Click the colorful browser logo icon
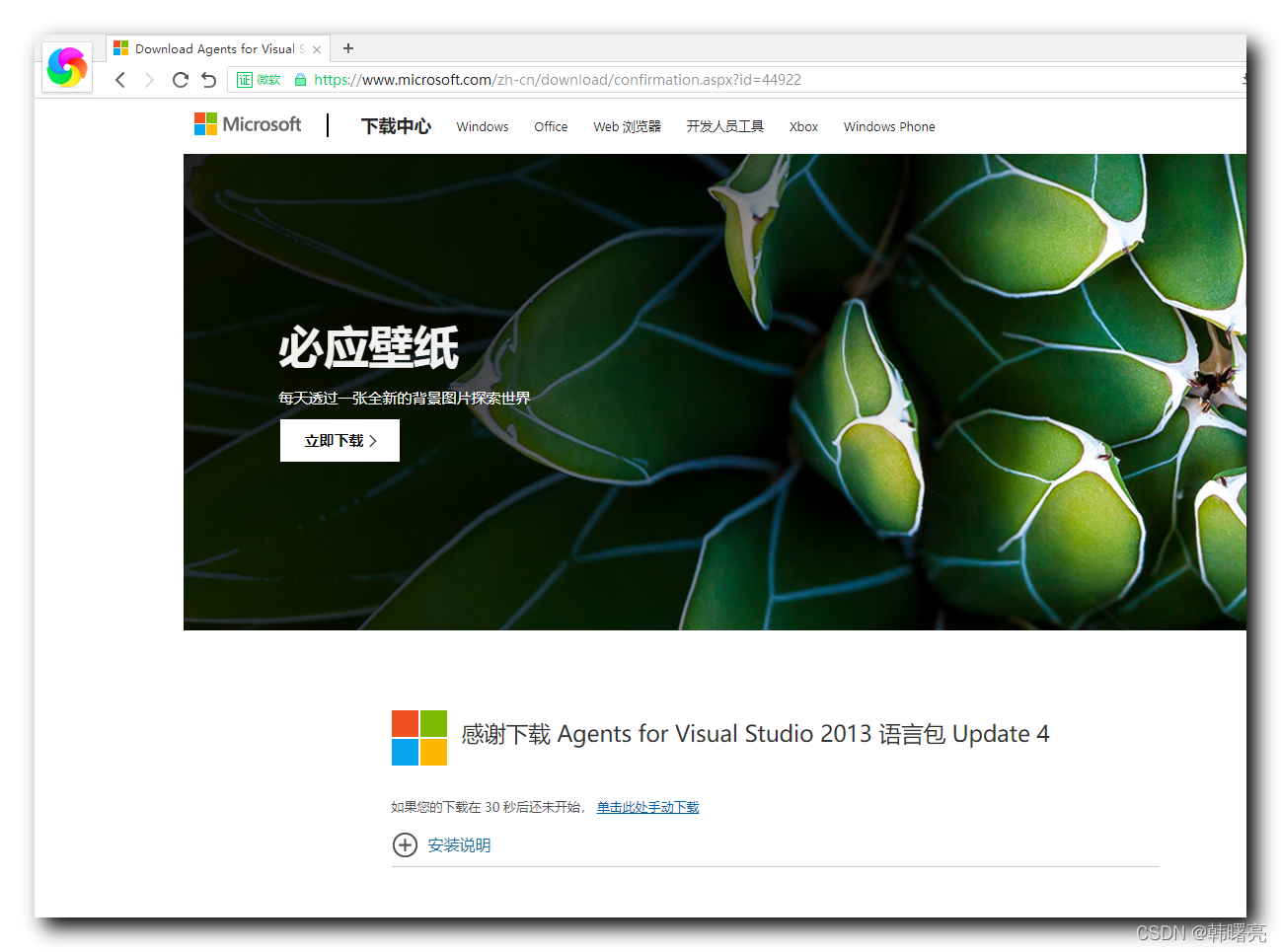The height and width of the screenshot is (952, 1281). pos(67,67)
